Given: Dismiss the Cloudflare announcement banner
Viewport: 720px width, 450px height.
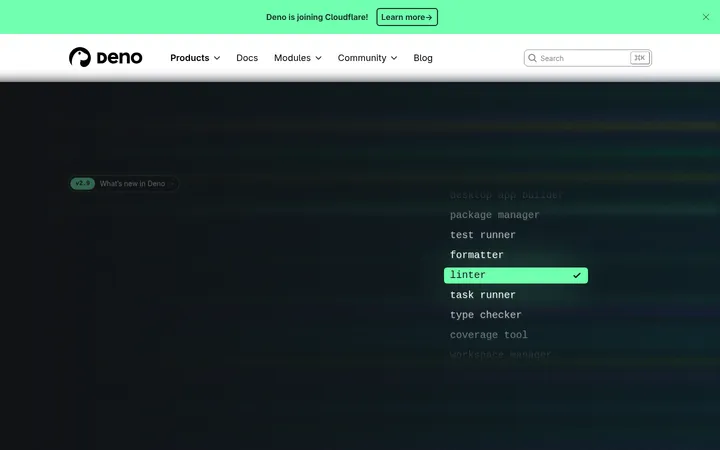Looking at the screenshot, I should tap(706, 17).
